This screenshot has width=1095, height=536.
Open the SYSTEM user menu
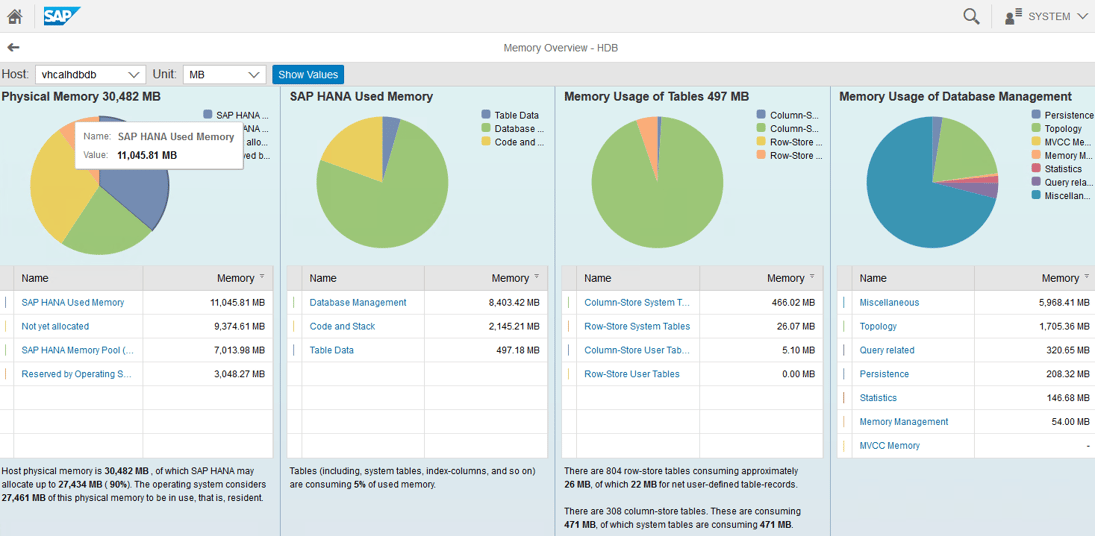tap(1047, 16)
